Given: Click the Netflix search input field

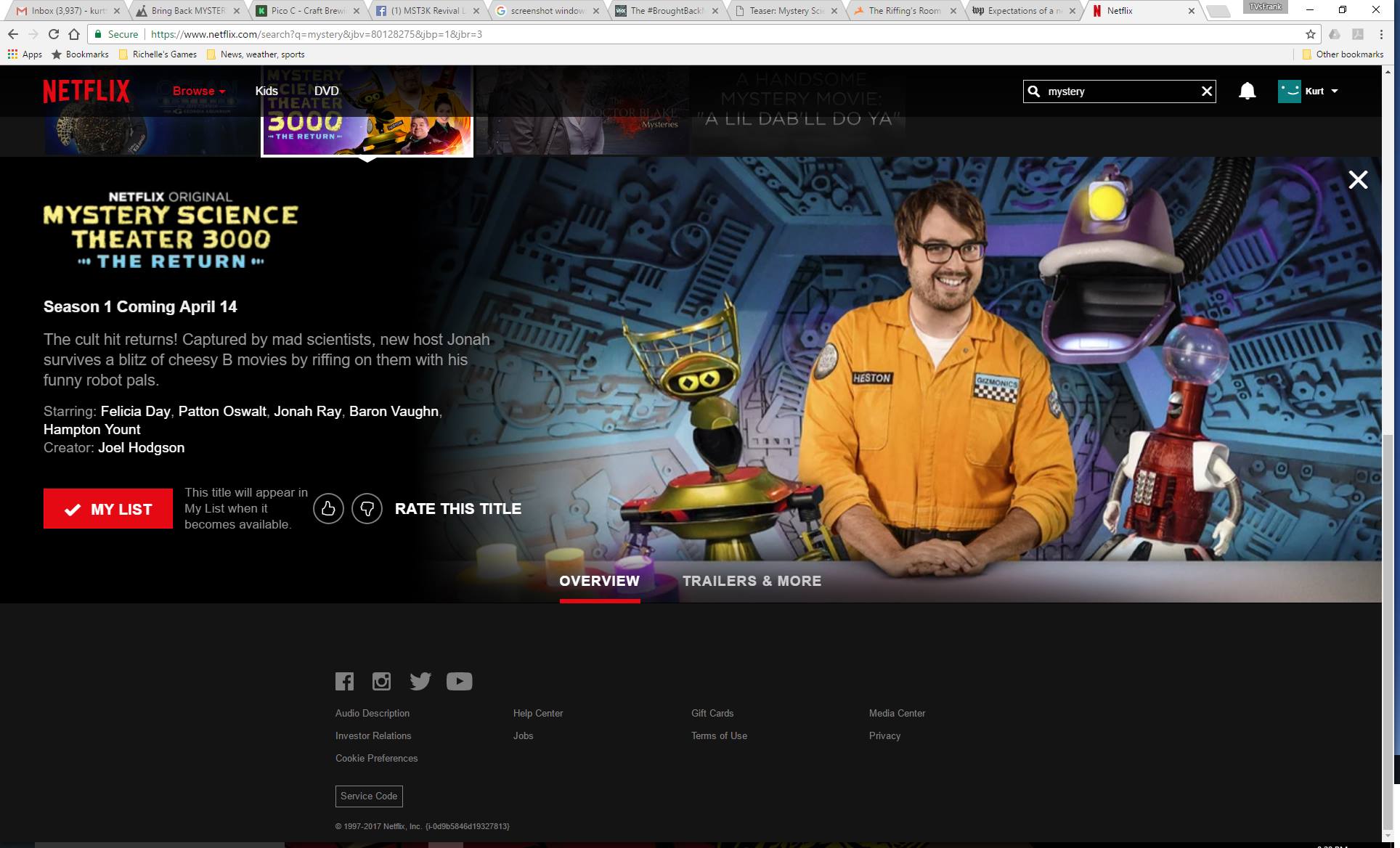Looking at the screenshot, I should pyautogui.click(x=1120, y=91).
